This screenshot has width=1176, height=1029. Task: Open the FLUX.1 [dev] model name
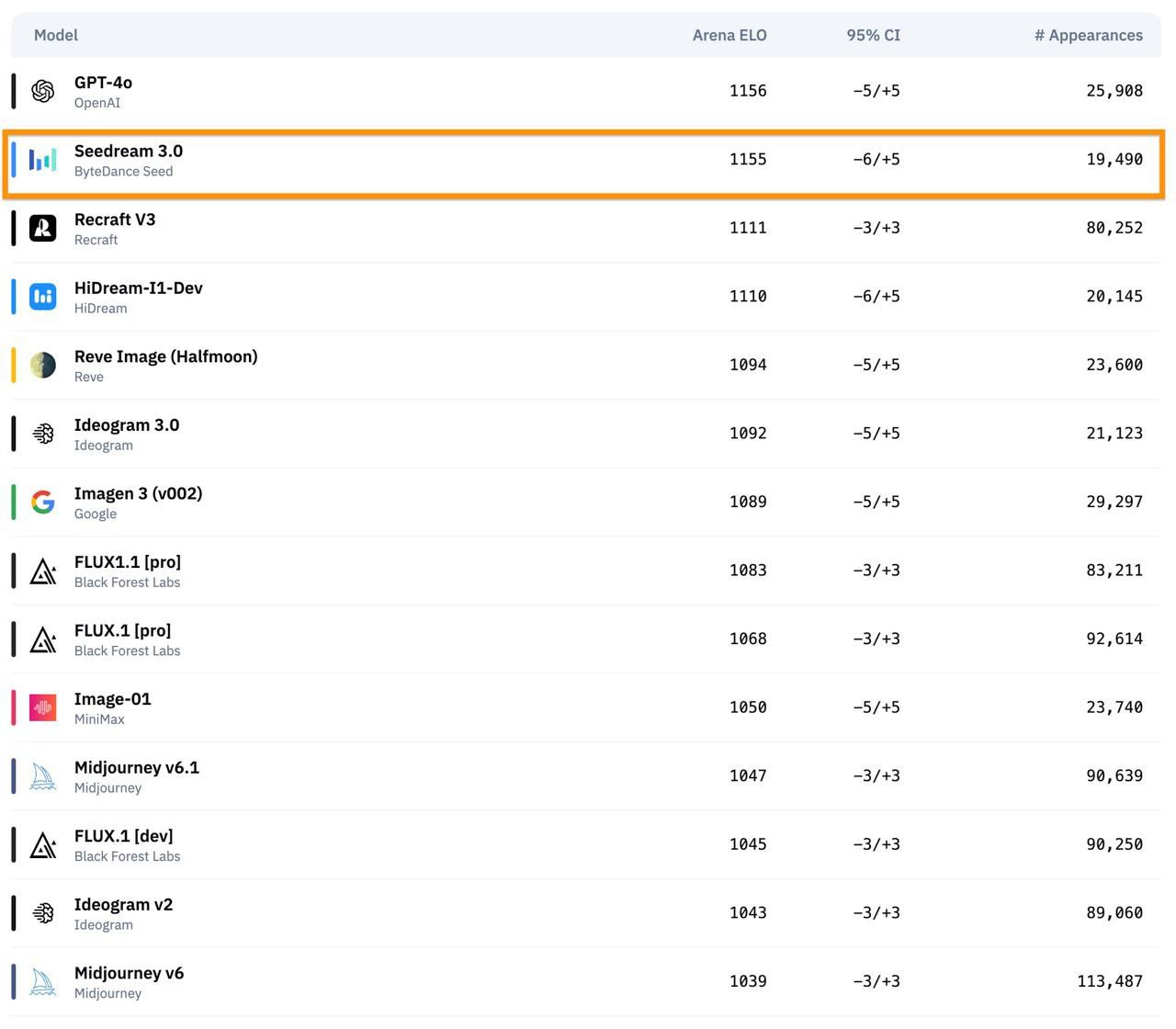(124, 836)
